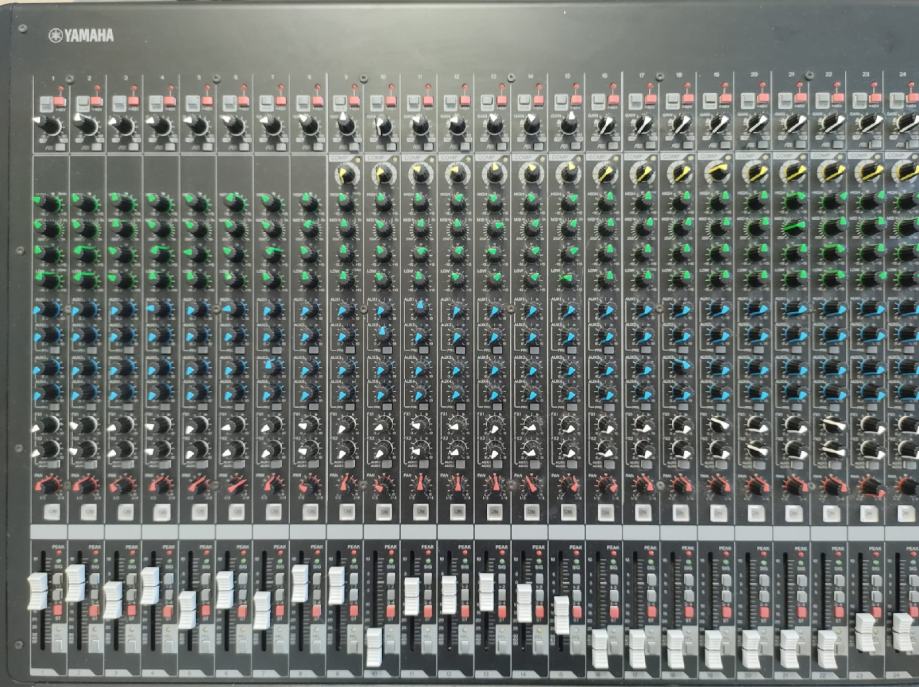Click the blue AUX1 knob on channel 1
The width and height of the screenshot is (919, 687).
click(49, 309)
